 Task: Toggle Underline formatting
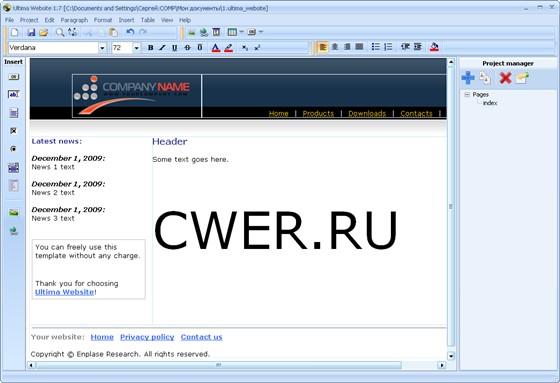pos(174,48)
